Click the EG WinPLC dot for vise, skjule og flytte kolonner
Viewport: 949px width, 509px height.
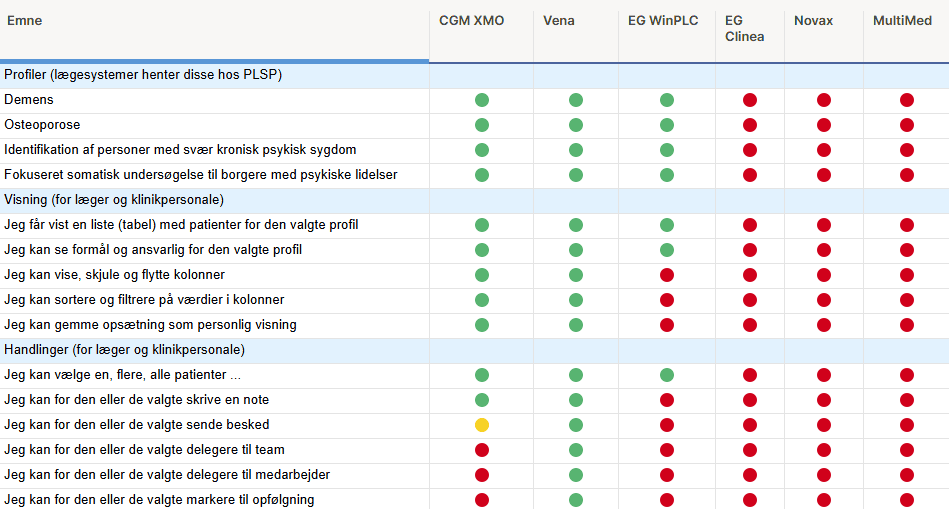[666, 275]
